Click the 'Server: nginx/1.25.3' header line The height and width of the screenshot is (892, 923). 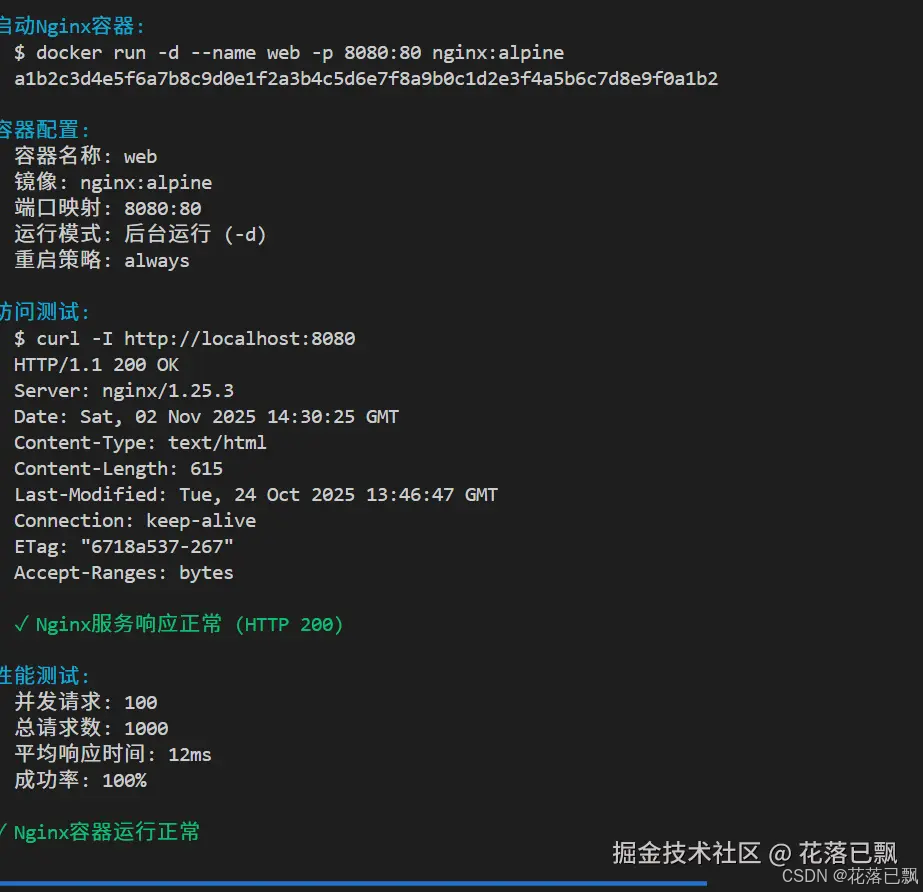[124, 391]
